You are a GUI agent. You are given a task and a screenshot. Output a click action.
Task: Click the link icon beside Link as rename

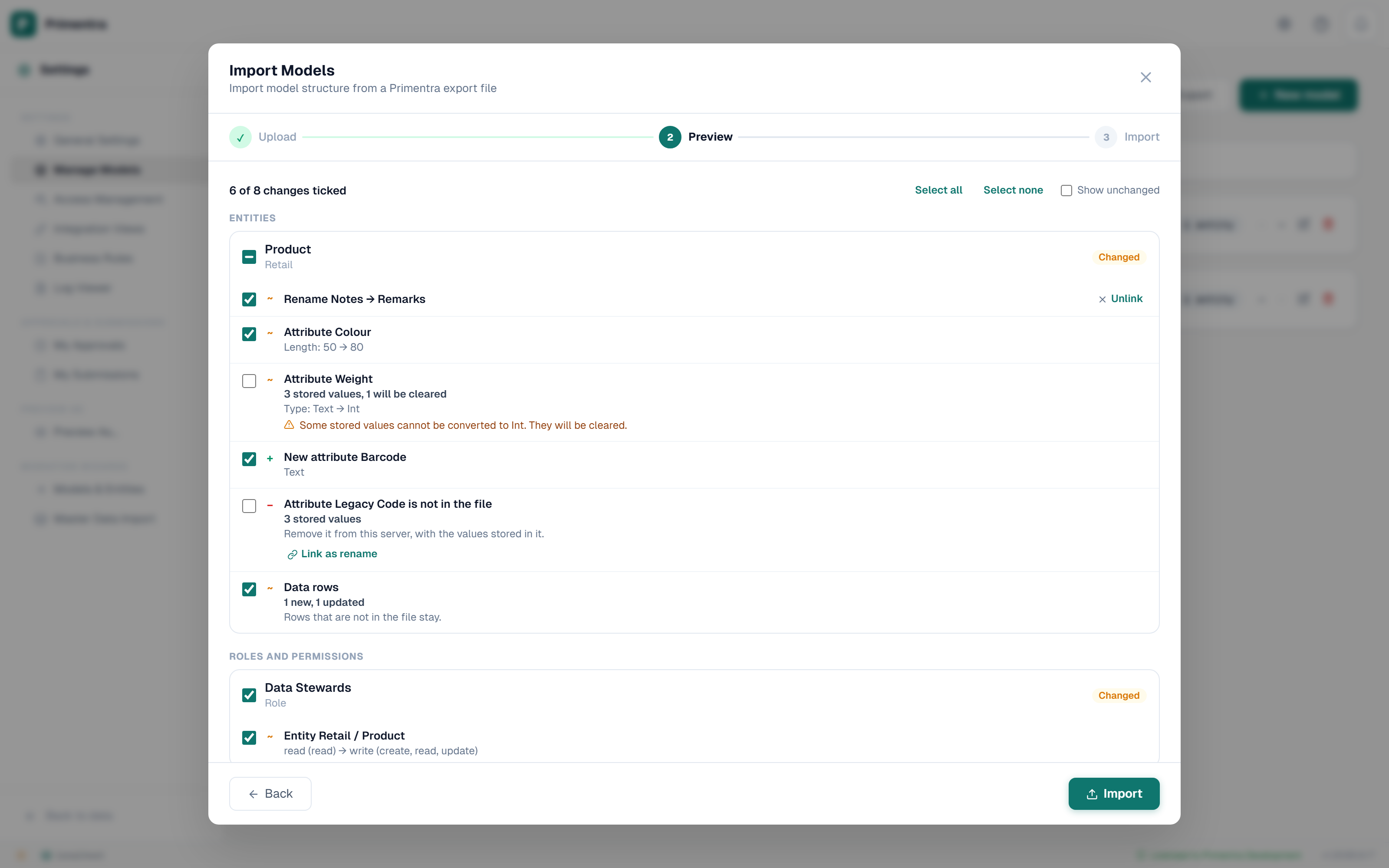click(292, 554)
